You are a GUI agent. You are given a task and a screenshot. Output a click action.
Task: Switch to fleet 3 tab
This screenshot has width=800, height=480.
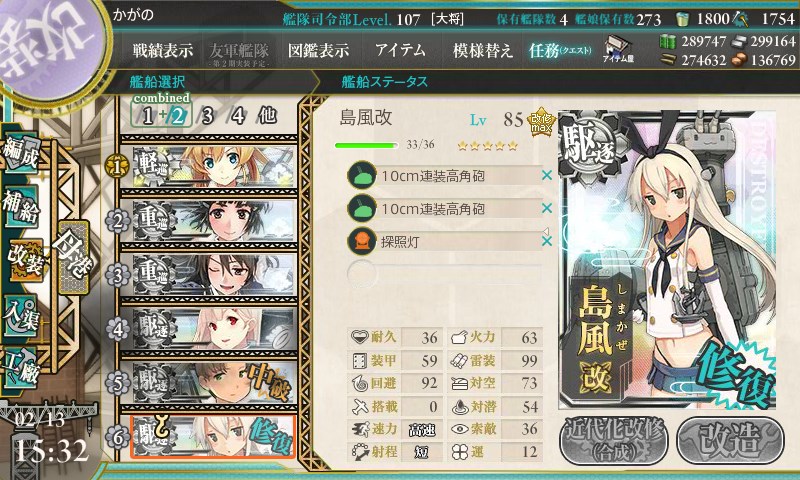click(x=207, y=116)
